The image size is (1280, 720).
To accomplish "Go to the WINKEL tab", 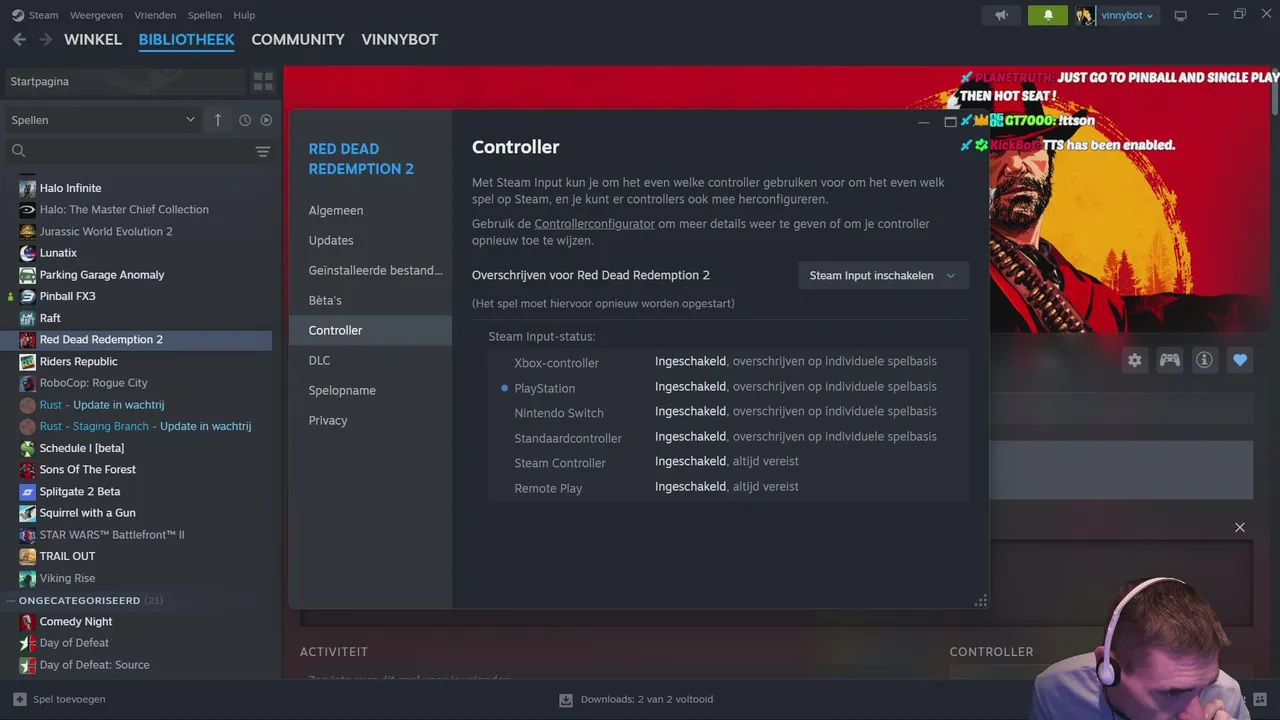I will tap(93, 40).
